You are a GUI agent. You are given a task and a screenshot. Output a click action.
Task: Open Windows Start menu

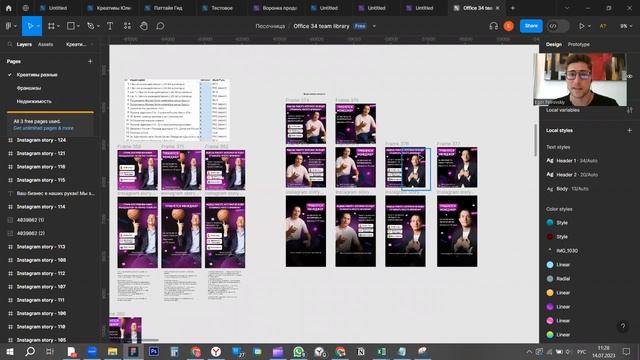click(x=9, y=351)
